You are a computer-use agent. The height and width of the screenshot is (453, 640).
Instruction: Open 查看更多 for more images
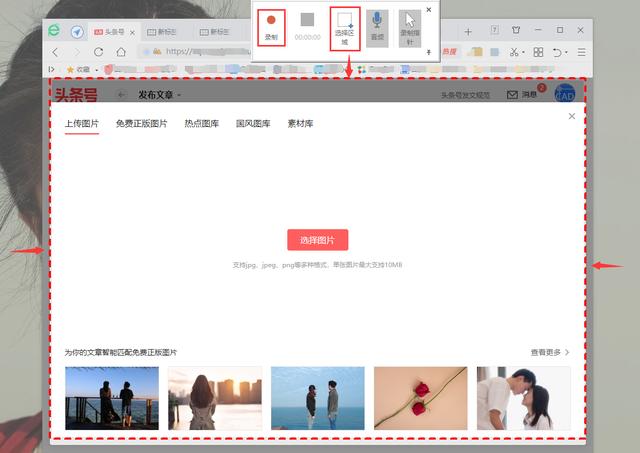tap(550, 352)
